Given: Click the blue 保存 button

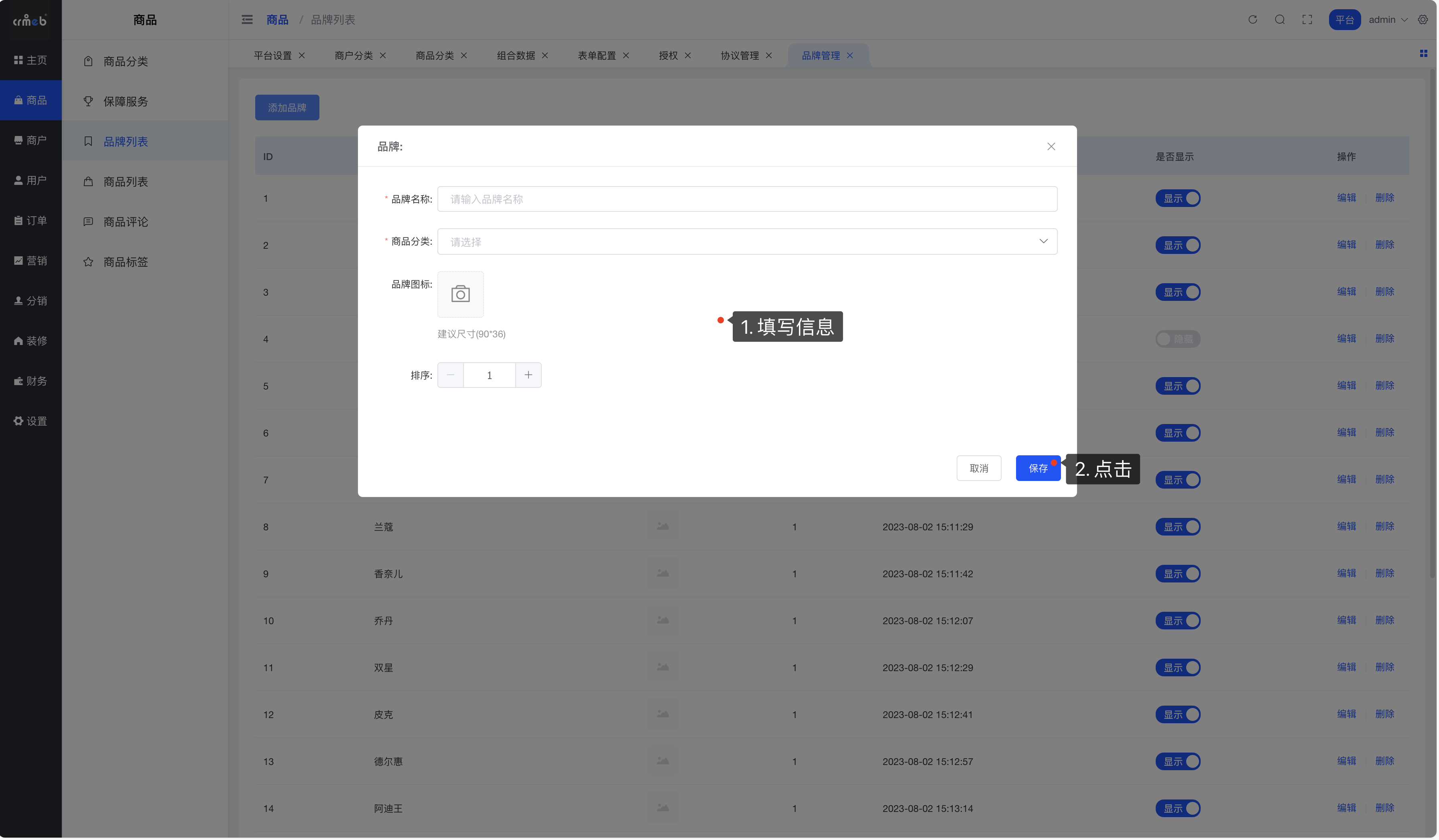Looking at the screenshot, I should coord(1038,468).
